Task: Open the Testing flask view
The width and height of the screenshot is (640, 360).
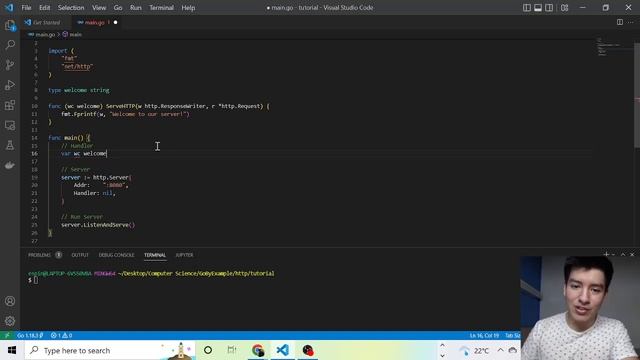Action: coord(10,145)
